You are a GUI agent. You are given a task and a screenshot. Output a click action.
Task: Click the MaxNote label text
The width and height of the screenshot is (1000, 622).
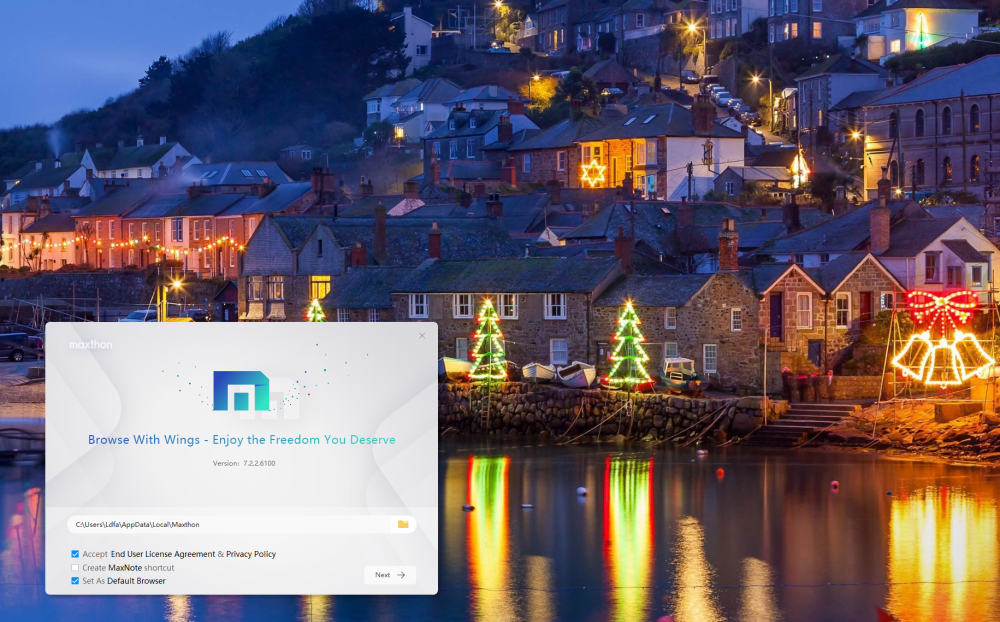coord(124,568)
